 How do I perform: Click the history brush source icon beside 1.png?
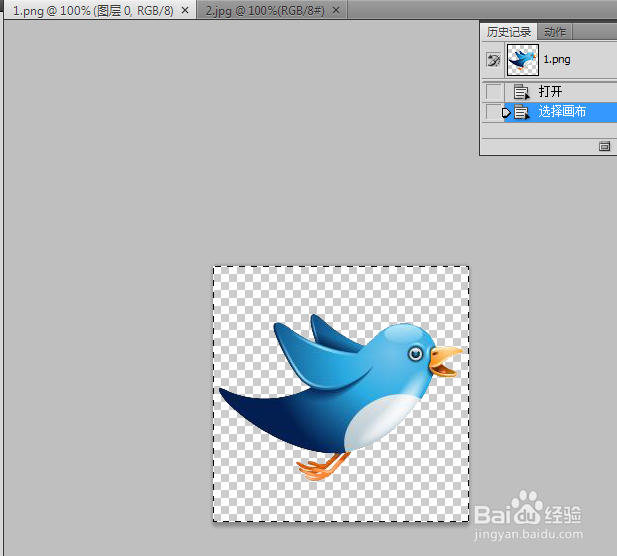(493, 60)
